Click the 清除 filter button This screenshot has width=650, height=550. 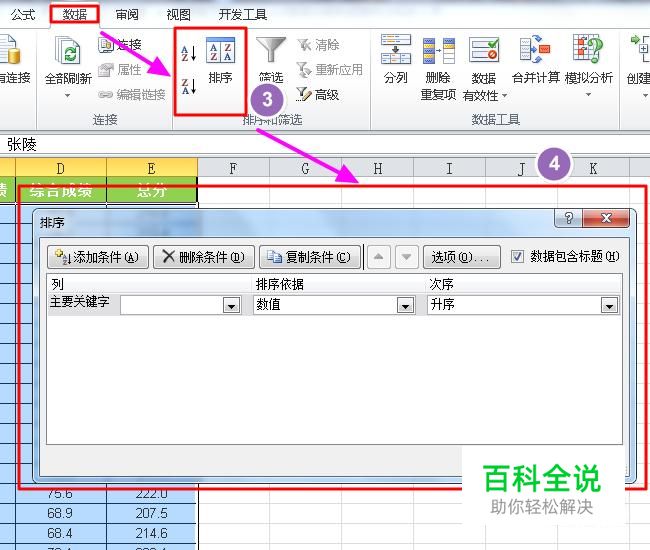[318, 45]
